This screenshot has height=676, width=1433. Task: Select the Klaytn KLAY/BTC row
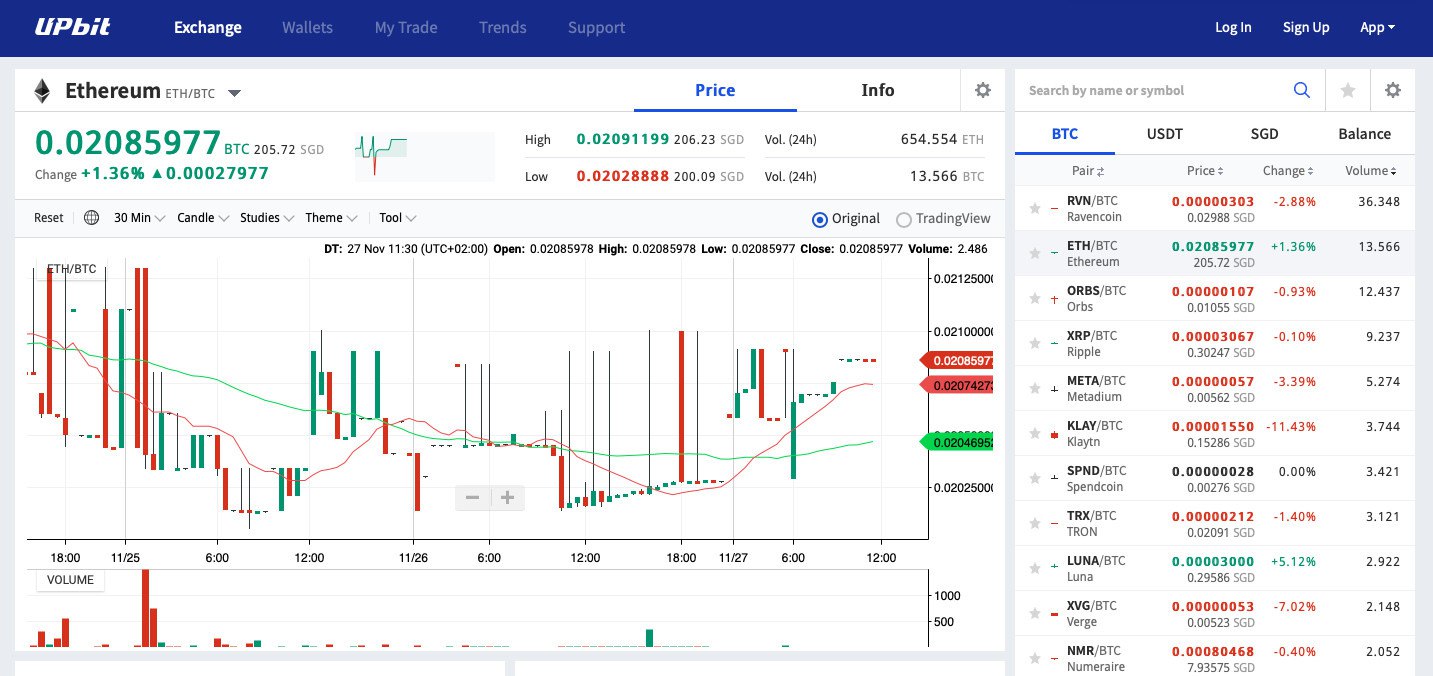coord(1215,433)
